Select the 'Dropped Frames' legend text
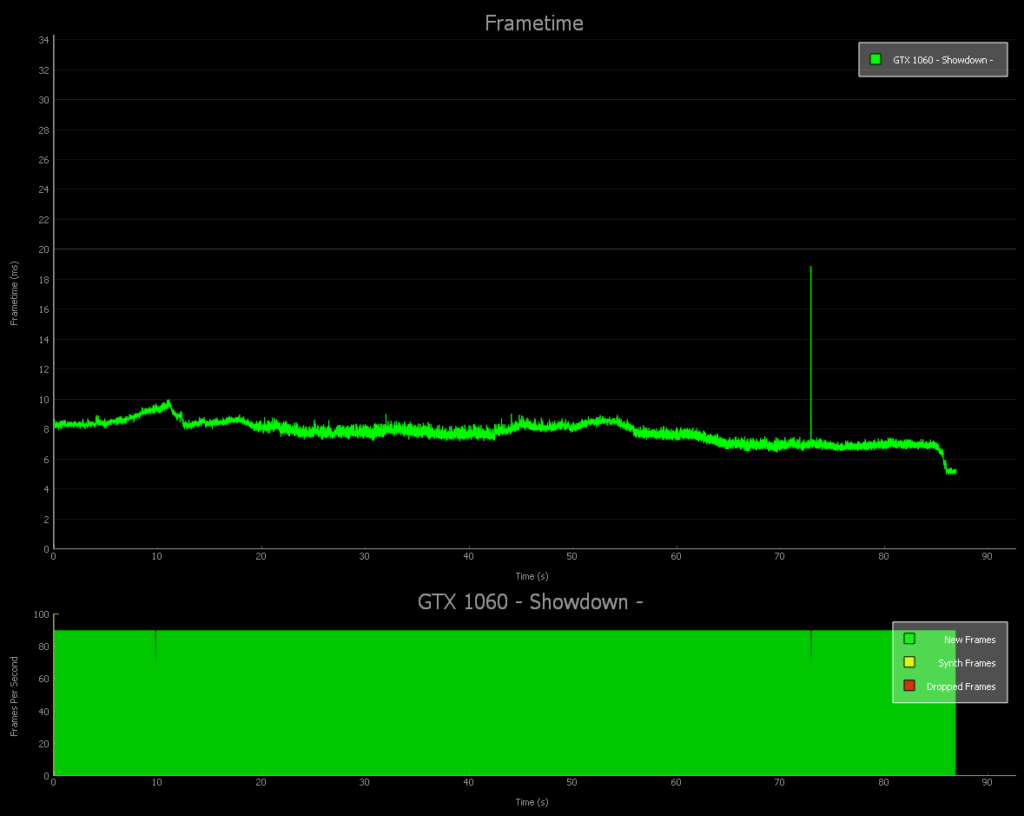The height and width of the screenshot is (816, 1024). (961, 687)
